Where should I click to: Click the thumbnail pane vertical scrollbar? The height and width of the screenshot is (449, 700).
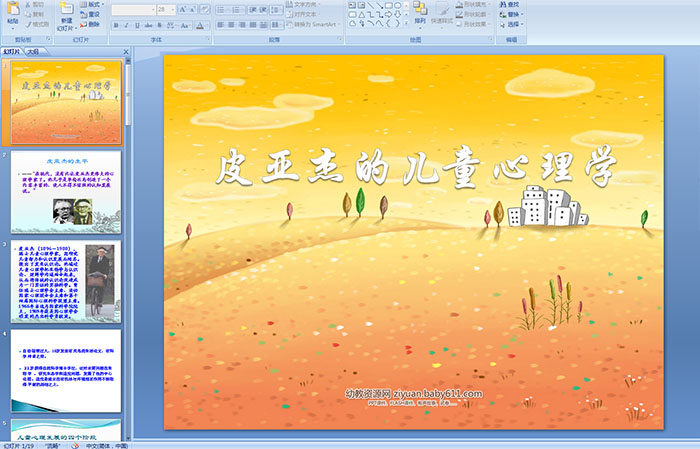[129, 250]
